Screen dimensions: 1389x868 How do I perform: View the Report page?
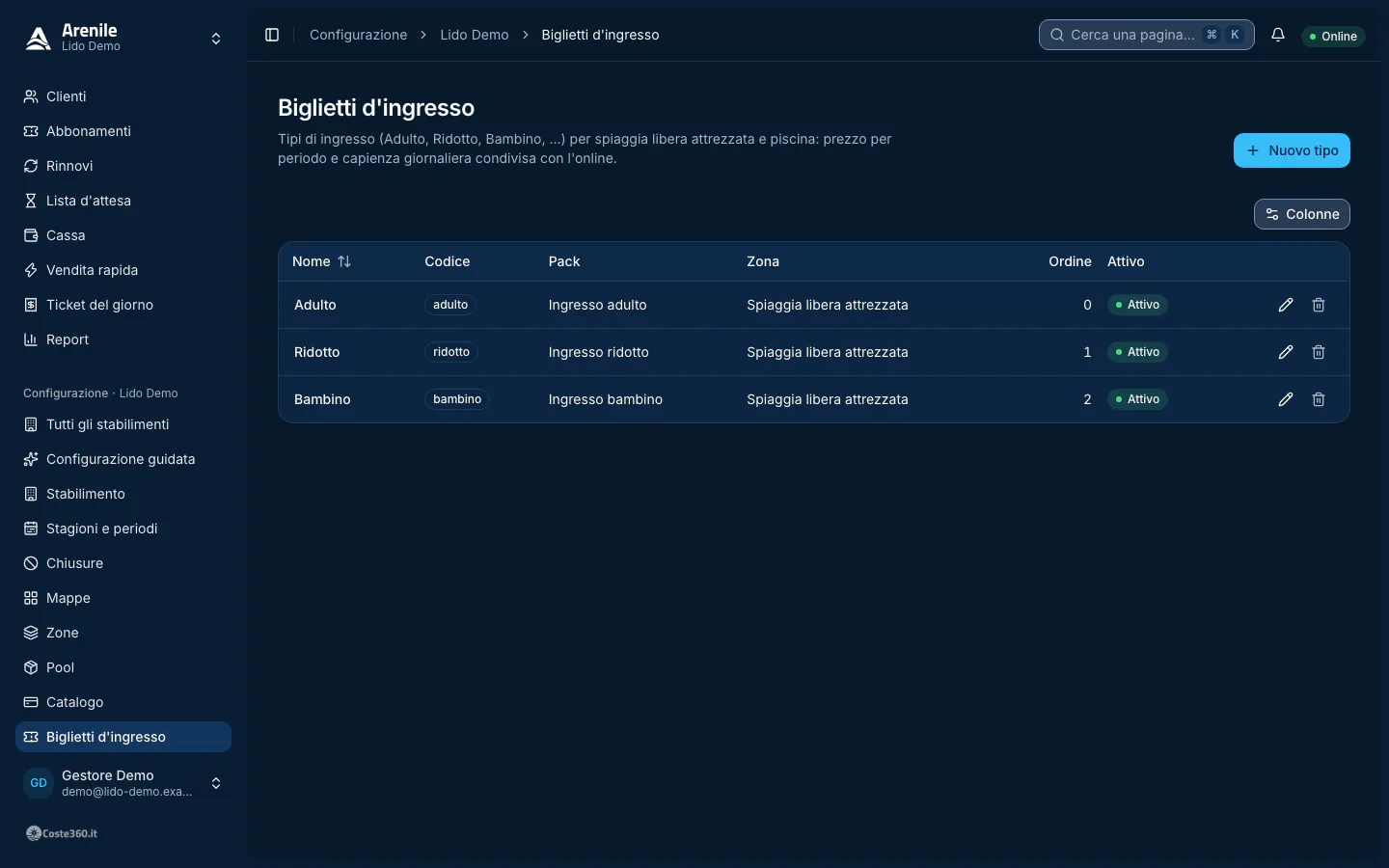click(123, 339)
